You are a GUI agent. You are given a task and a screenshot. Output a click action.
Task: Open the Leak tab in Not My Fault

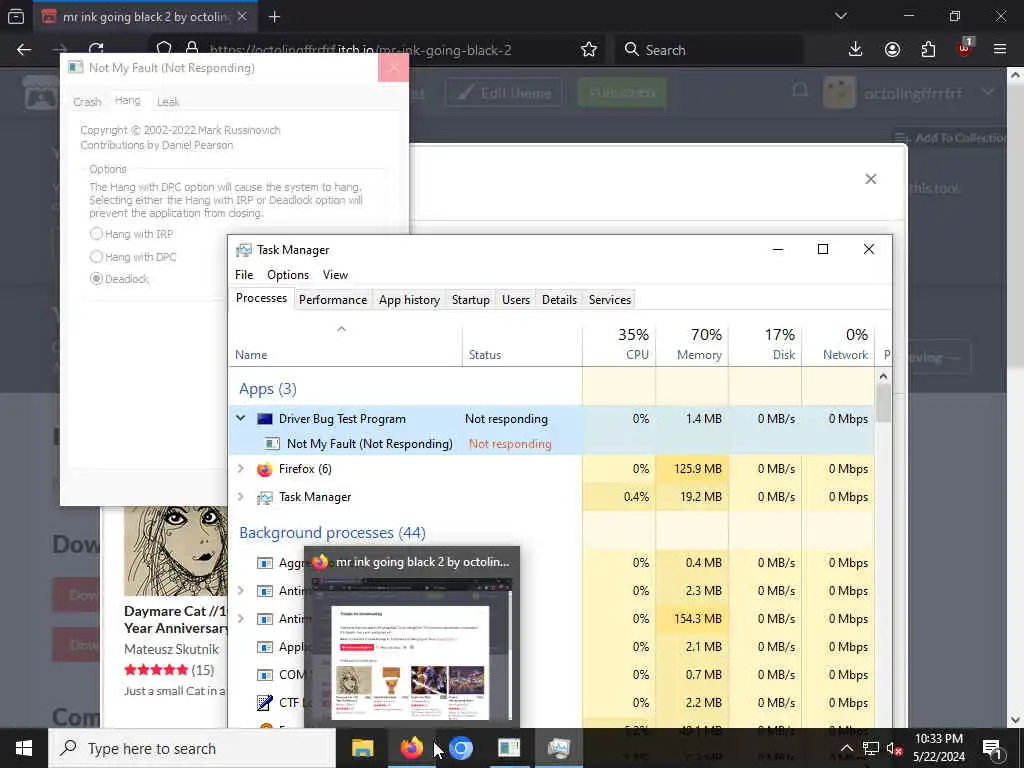pos(167,102)
